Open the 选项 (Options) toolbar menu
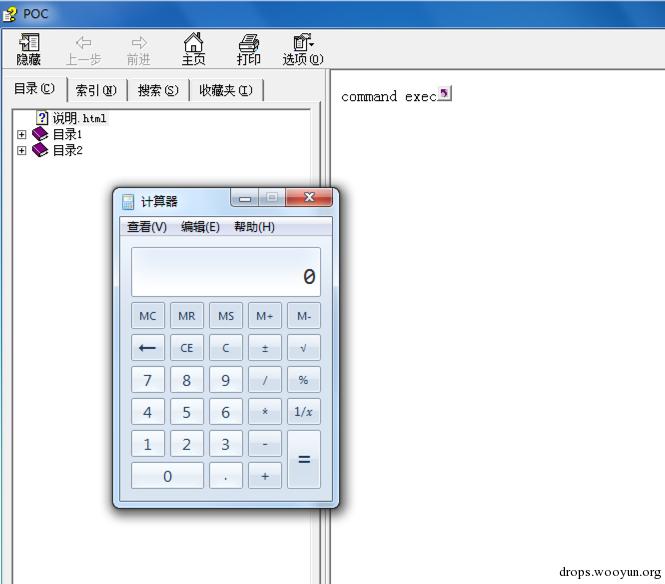Screen dimensions: 665x584 tap(303, 49)
